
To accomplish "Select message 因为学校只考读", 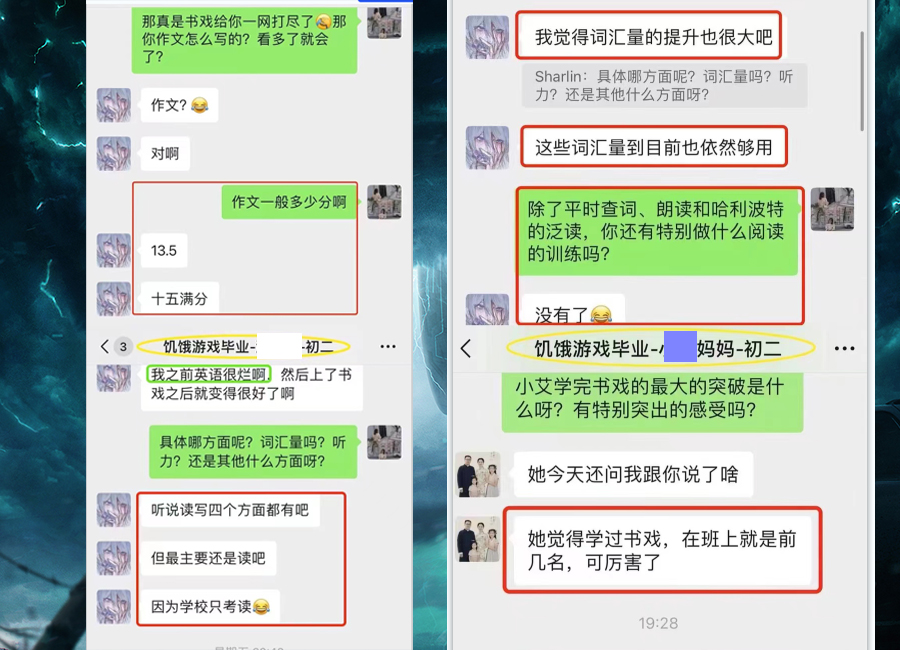I will click(x=210, y=606).
